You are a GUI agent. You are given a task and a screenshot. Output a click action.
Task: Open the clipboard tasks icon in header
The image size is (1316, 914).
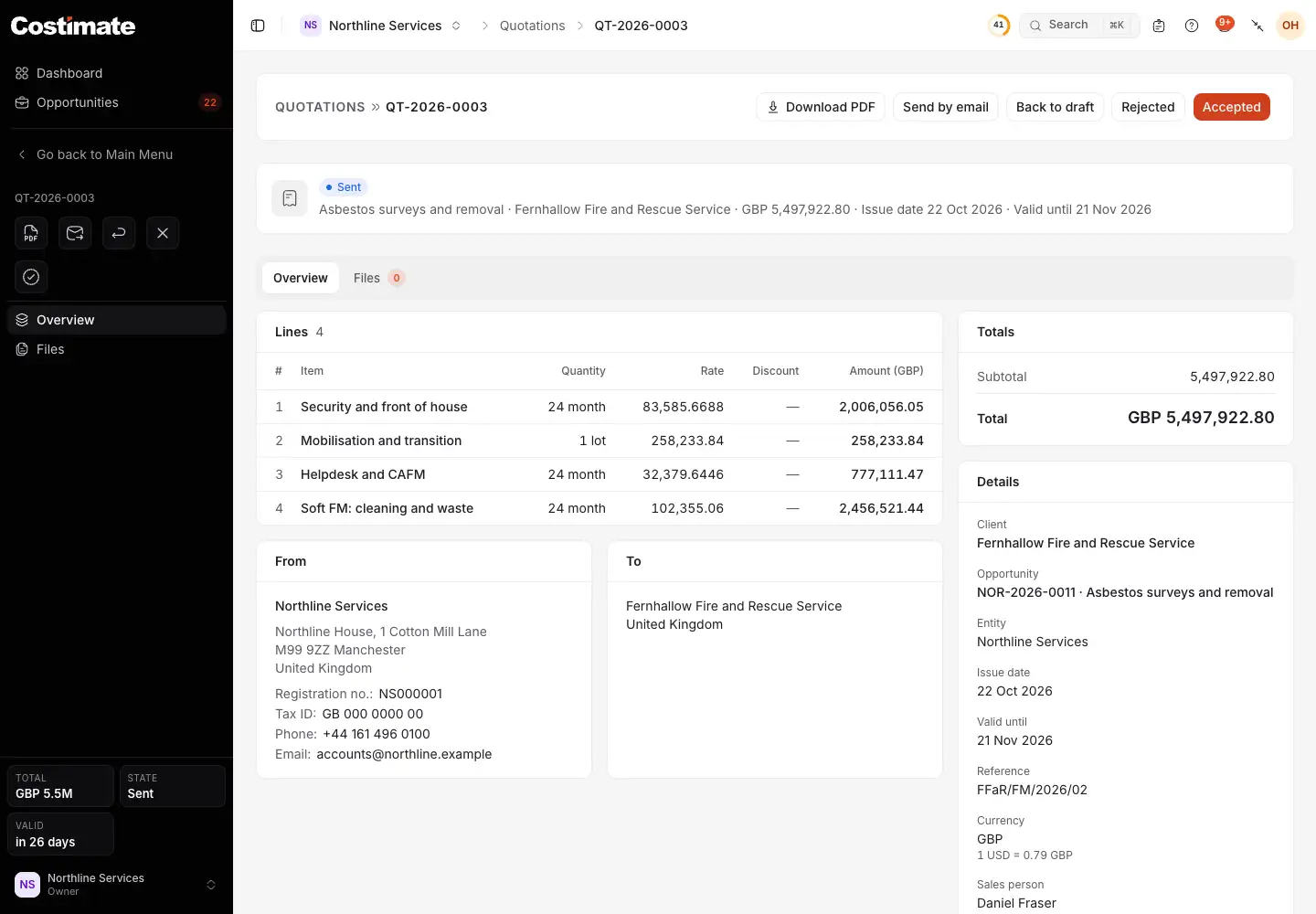[x=1159, y=26]
